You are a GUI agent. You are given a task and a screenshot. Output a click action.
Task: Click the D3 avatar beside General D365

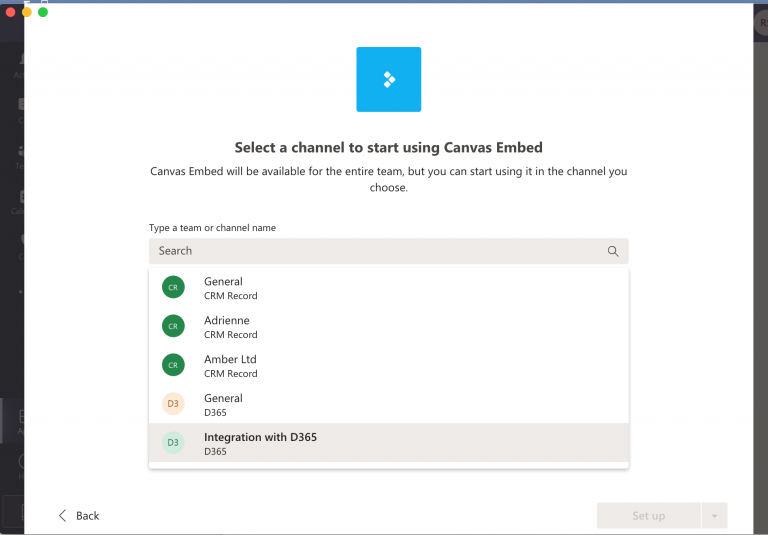pyautogui.click(x=173, y=404)
